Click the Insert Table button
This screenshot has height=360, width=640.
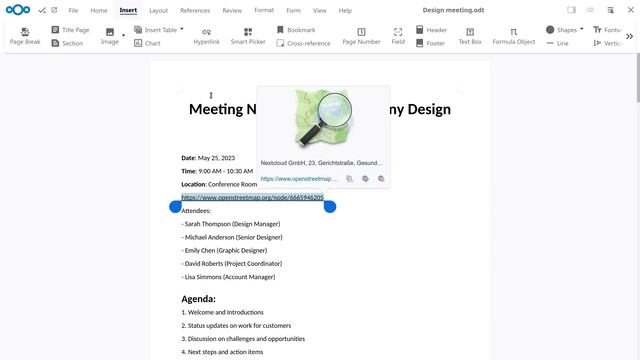tap(156, 30)
